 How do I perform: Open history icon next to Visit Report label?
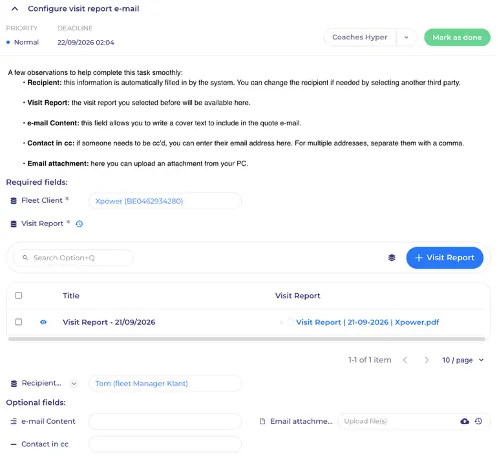(79, 224)
